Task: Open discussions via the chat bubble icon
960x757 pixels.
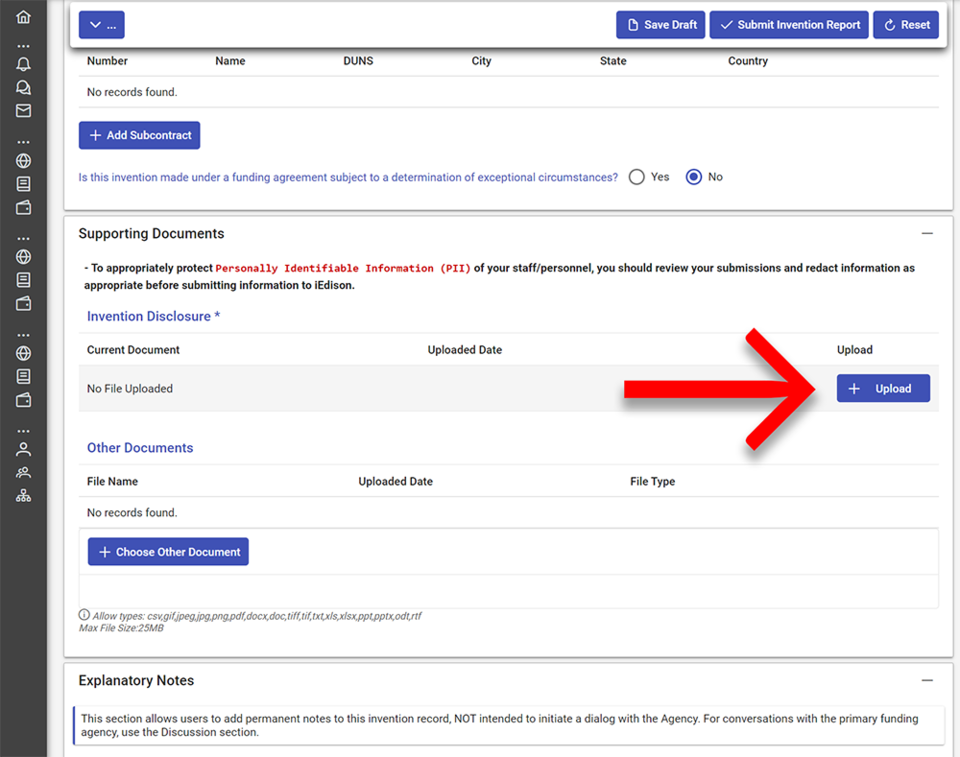Action: coord(24,87)
